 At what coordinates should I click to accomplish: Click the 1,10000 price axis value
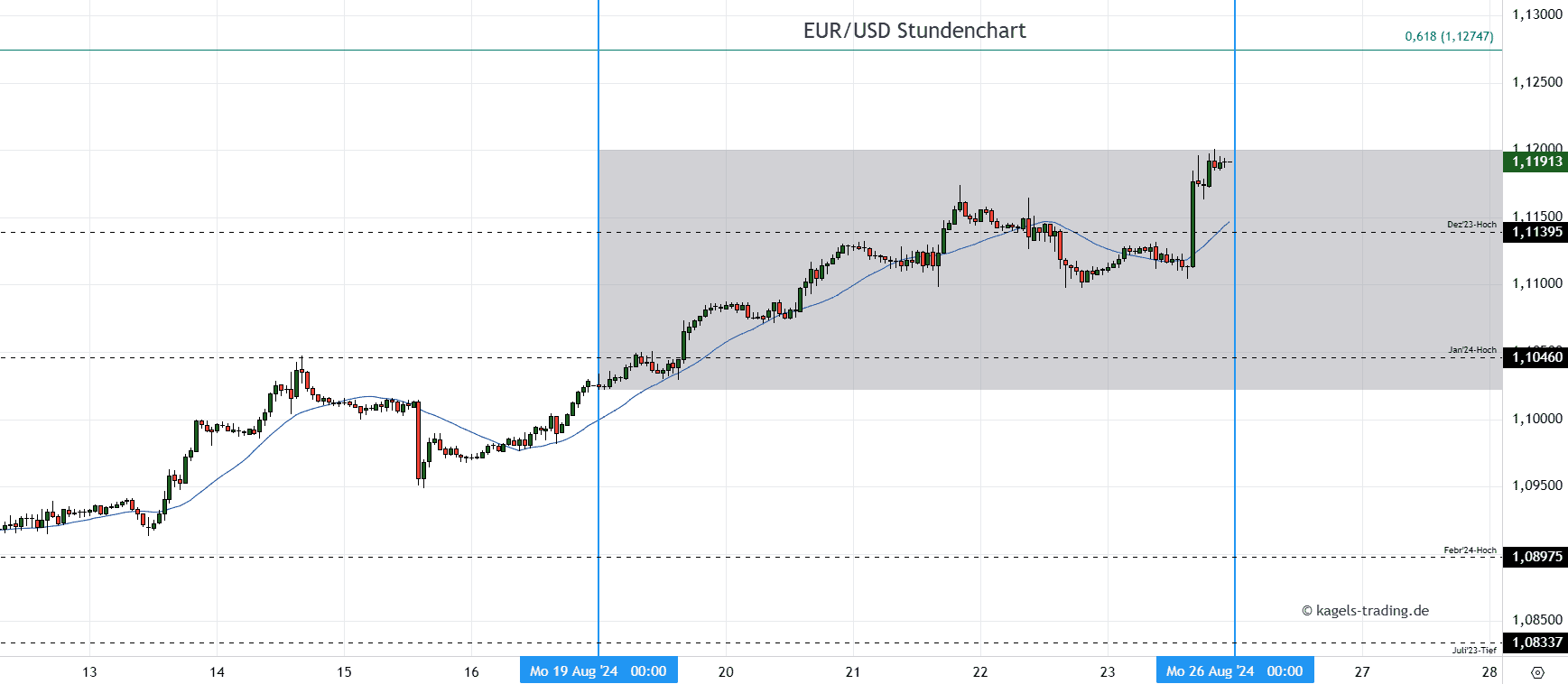1537,419
